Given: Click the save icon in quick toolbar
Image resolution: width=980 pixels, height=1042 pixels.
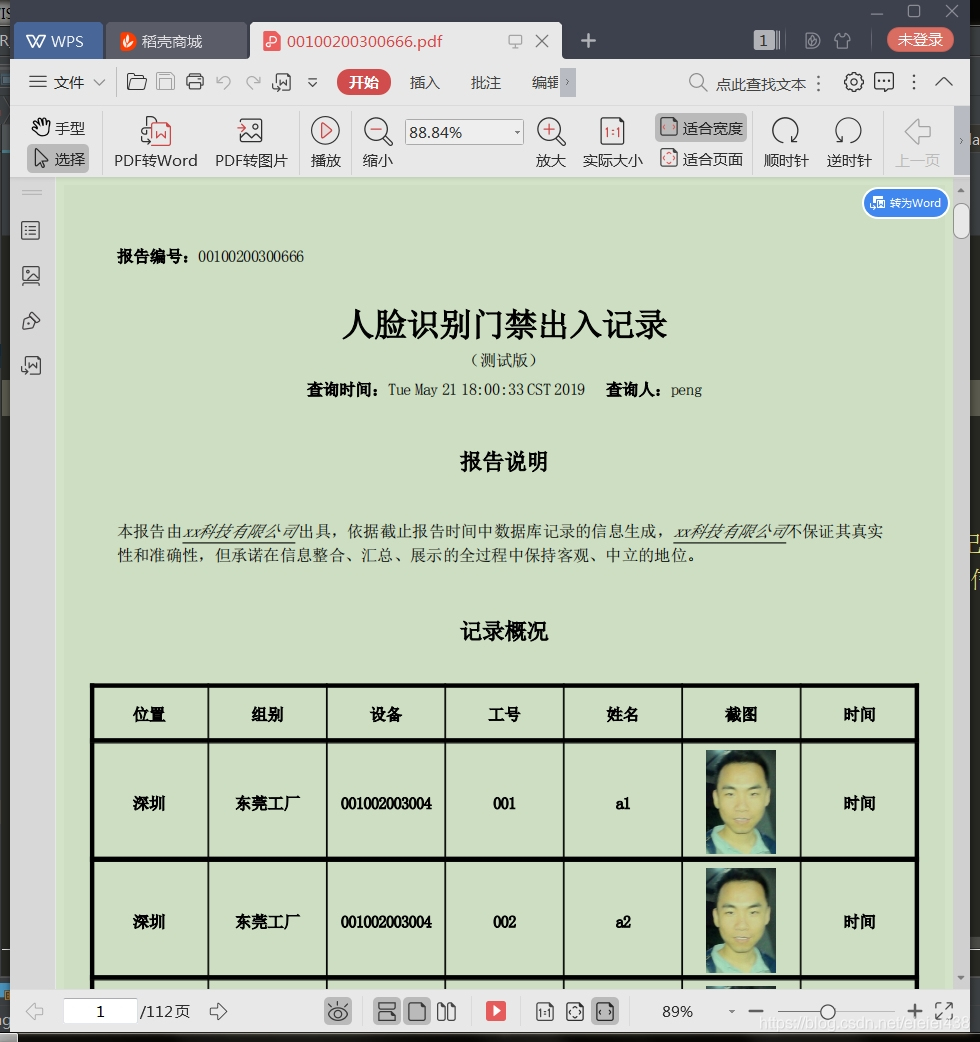Looking at the screenshot, I should tap(165, 82).
